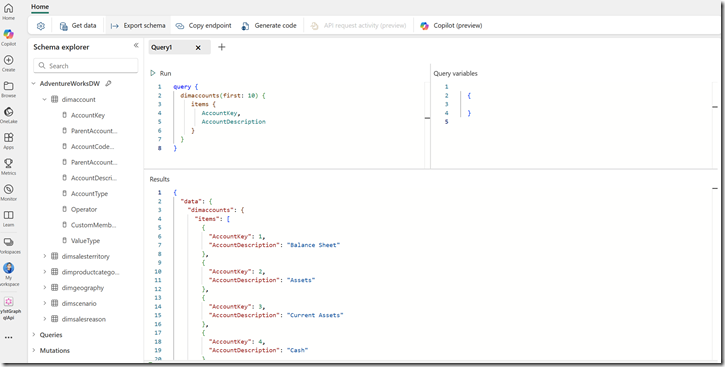
Task: Select the GraphQL API item in sidebar
Action: click(8, 308)
